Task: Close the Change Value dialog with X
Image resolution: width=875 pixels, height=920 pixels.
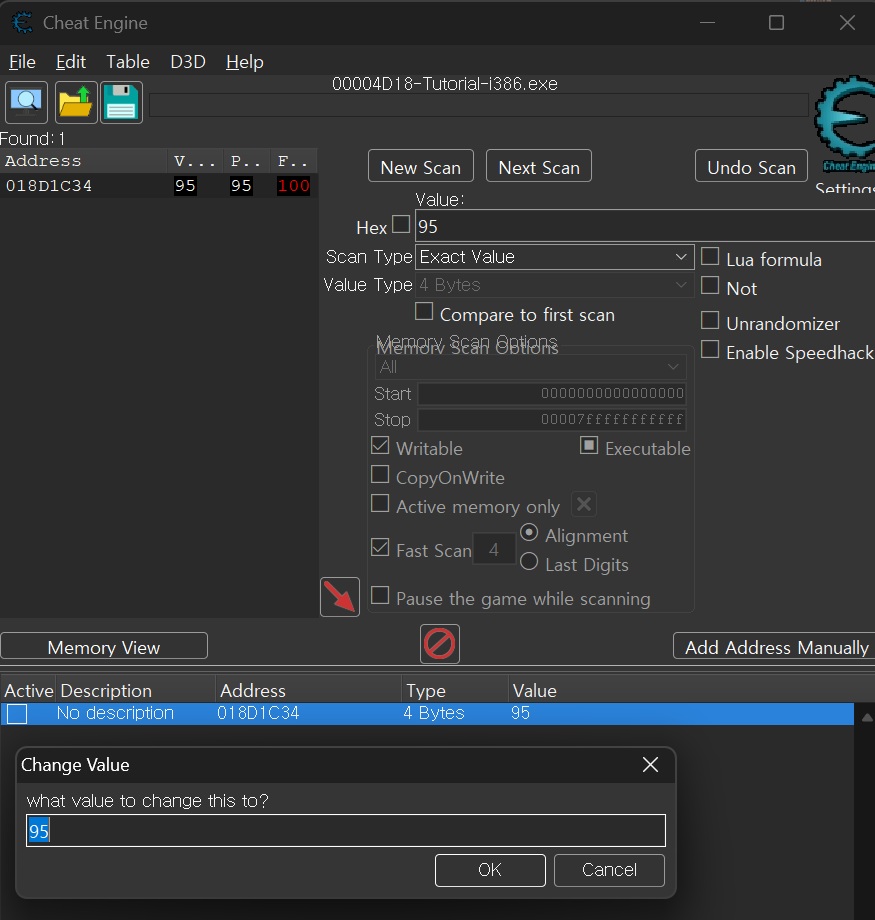Action: coord(650,765)
